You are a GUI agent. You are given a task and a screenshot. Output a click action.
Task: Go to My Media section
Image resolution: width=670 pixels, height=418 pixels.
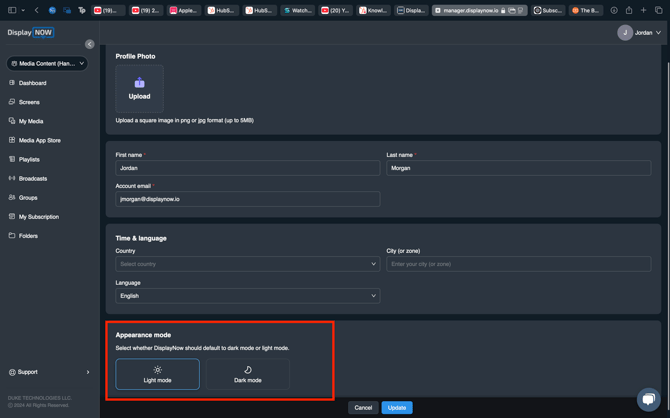tap(30, 121)
